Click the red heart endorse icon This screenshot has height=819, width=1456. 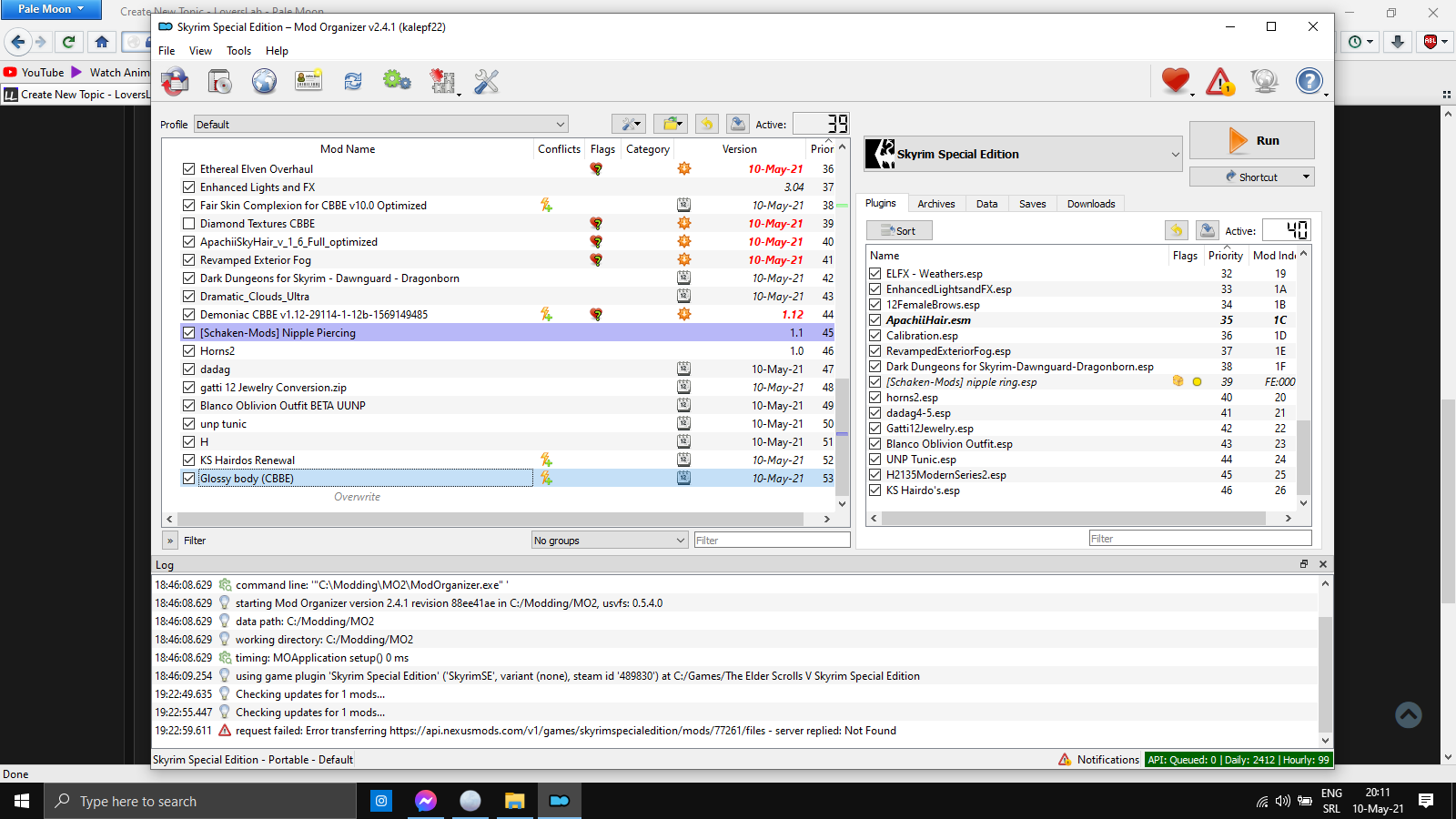coord(1176,81)
